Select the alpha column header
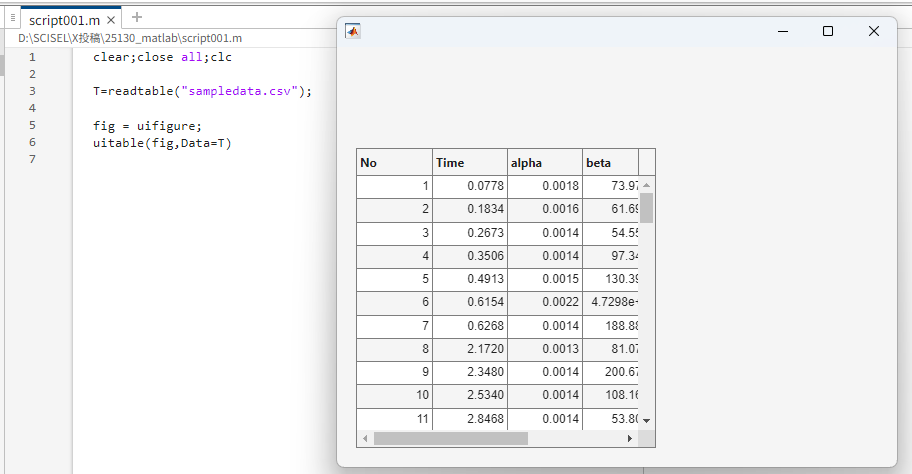Viewport: 912px width, 474px height. click(x=544, y=163)
